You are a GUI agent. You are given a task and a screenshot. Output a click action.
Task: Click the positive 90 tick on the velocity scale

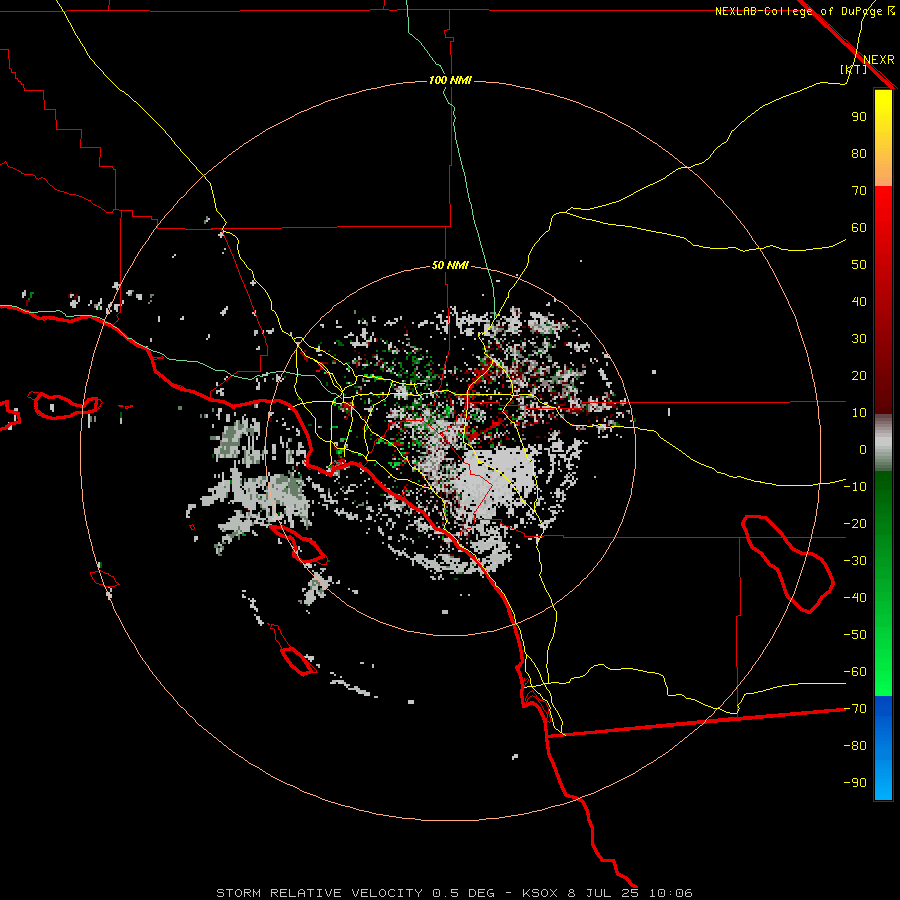859,117
